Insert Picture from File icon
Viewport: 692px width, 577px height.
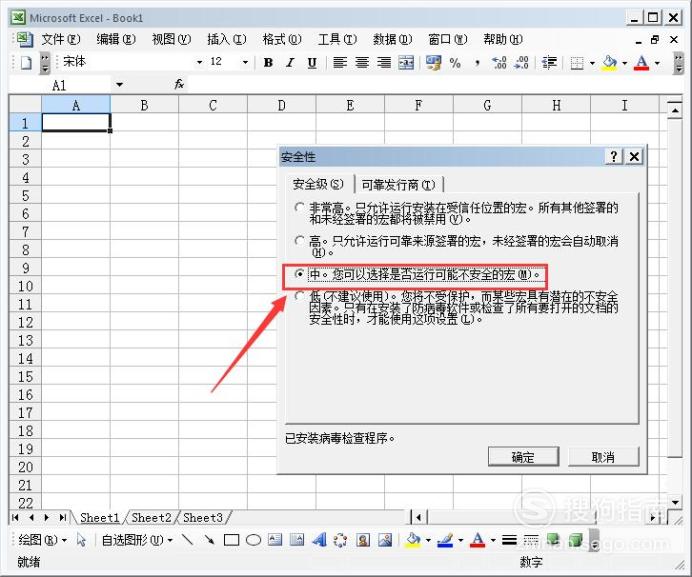click(385, 539)
